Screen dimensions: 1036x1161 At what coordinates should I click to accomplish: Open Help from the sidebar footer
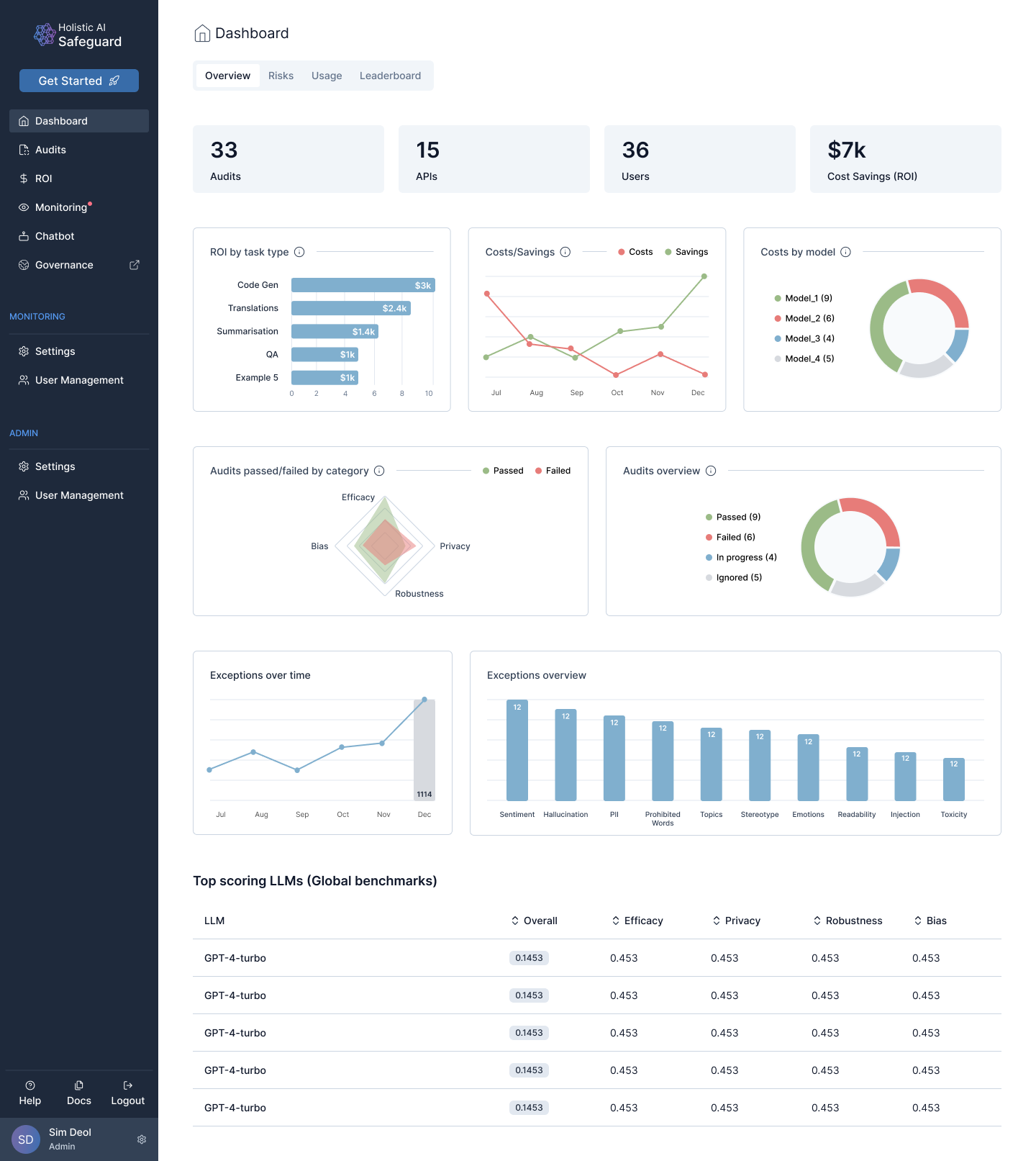(30, 1093)
